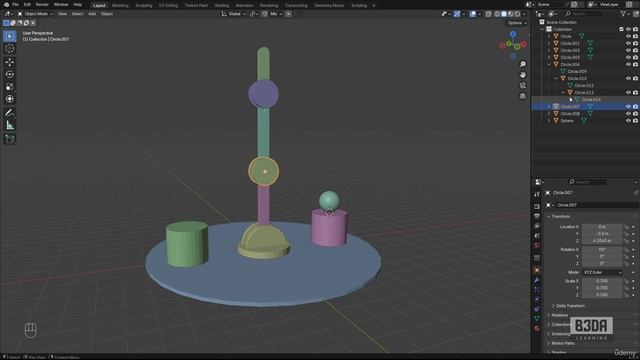Disable Circle.008 in renders camera icon
Viewport: 640px width, 360px height.
[x=636, y=113]
